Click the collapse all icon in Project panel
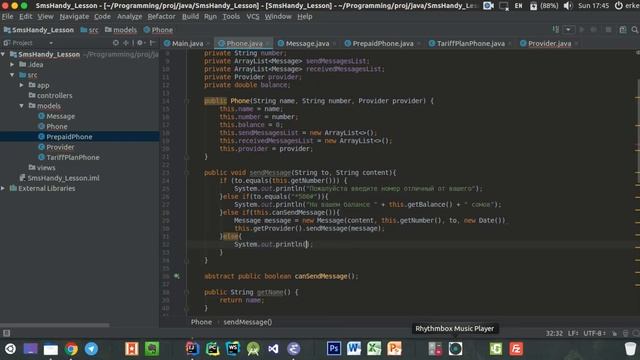640x360 pixels. coord(126,42)
